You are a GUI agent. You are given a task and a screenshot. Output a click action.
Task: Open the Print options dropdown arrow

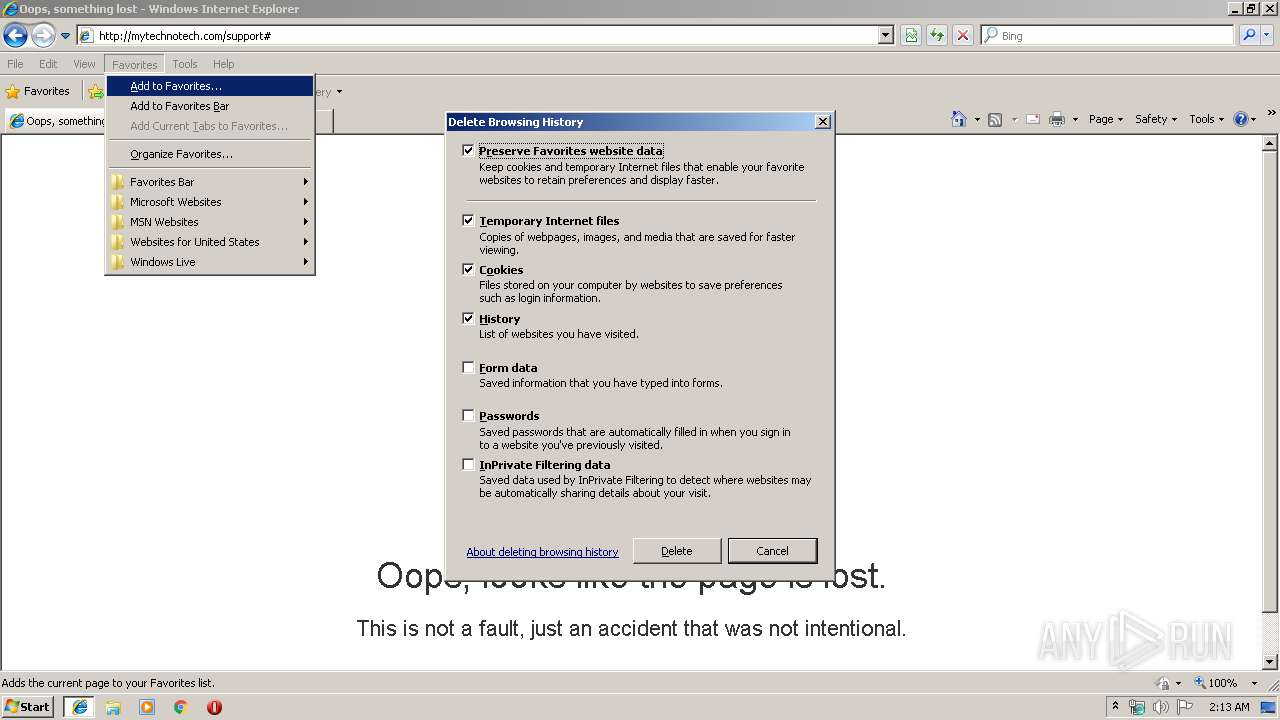click(x=1075, y=119)
